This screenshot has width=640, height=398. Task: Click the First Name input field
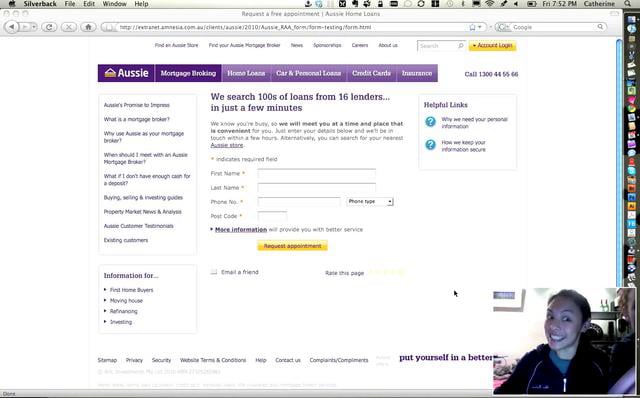(x=317, y=173)
